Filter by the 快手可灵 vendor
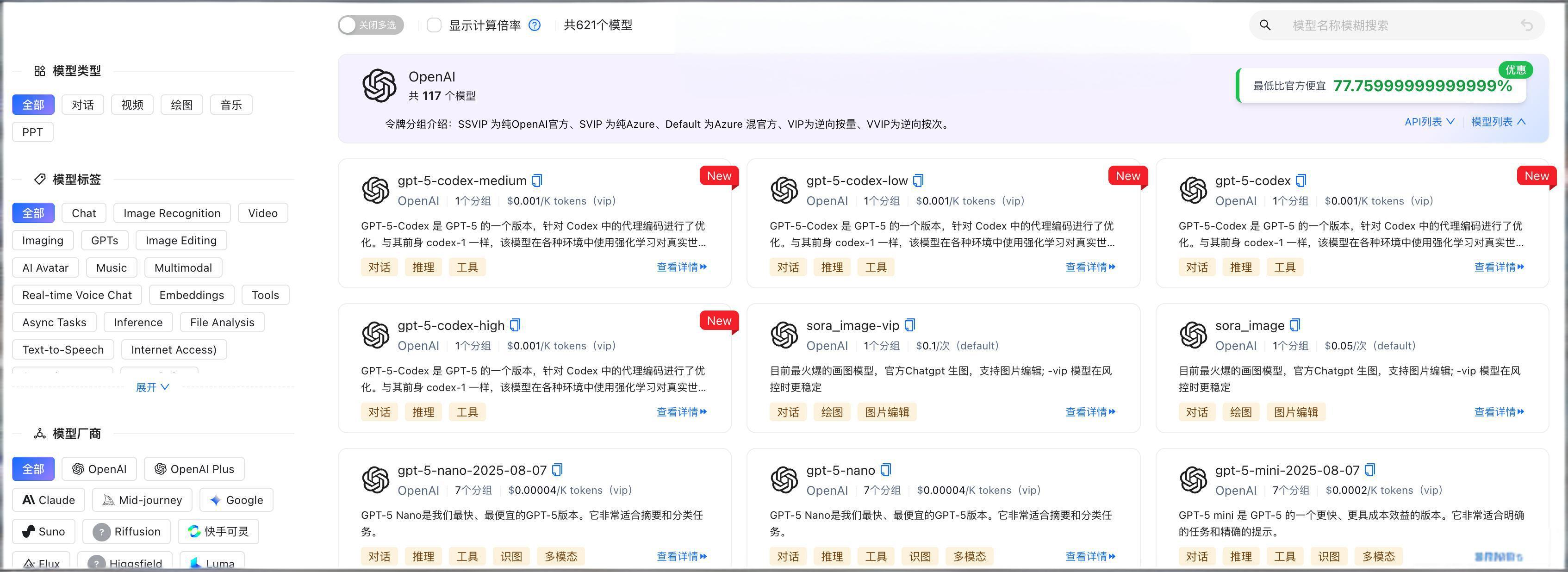The image size is (1568, 572). coord(218,531)
